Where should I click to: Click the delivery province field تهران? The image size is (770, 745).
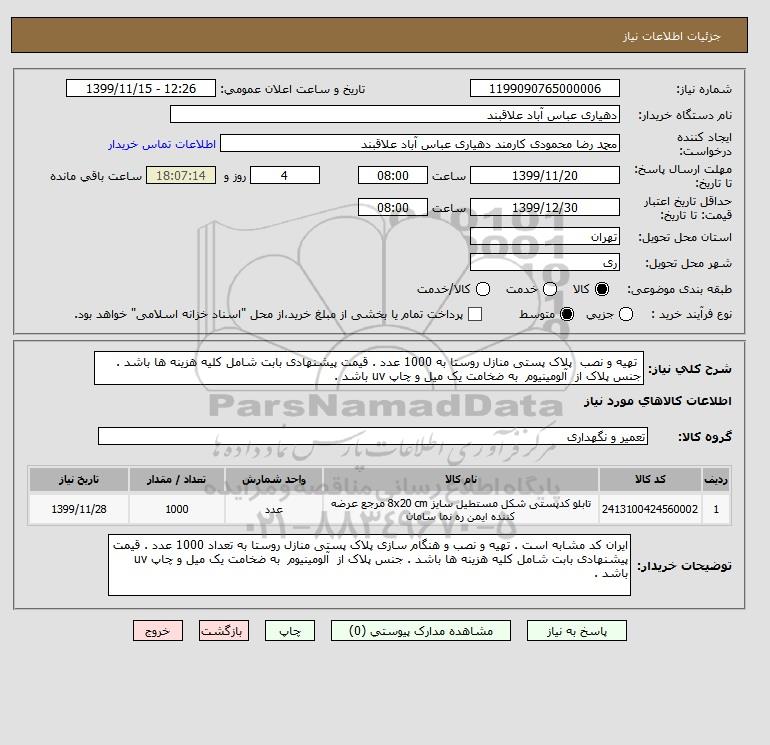coord(545,237)
